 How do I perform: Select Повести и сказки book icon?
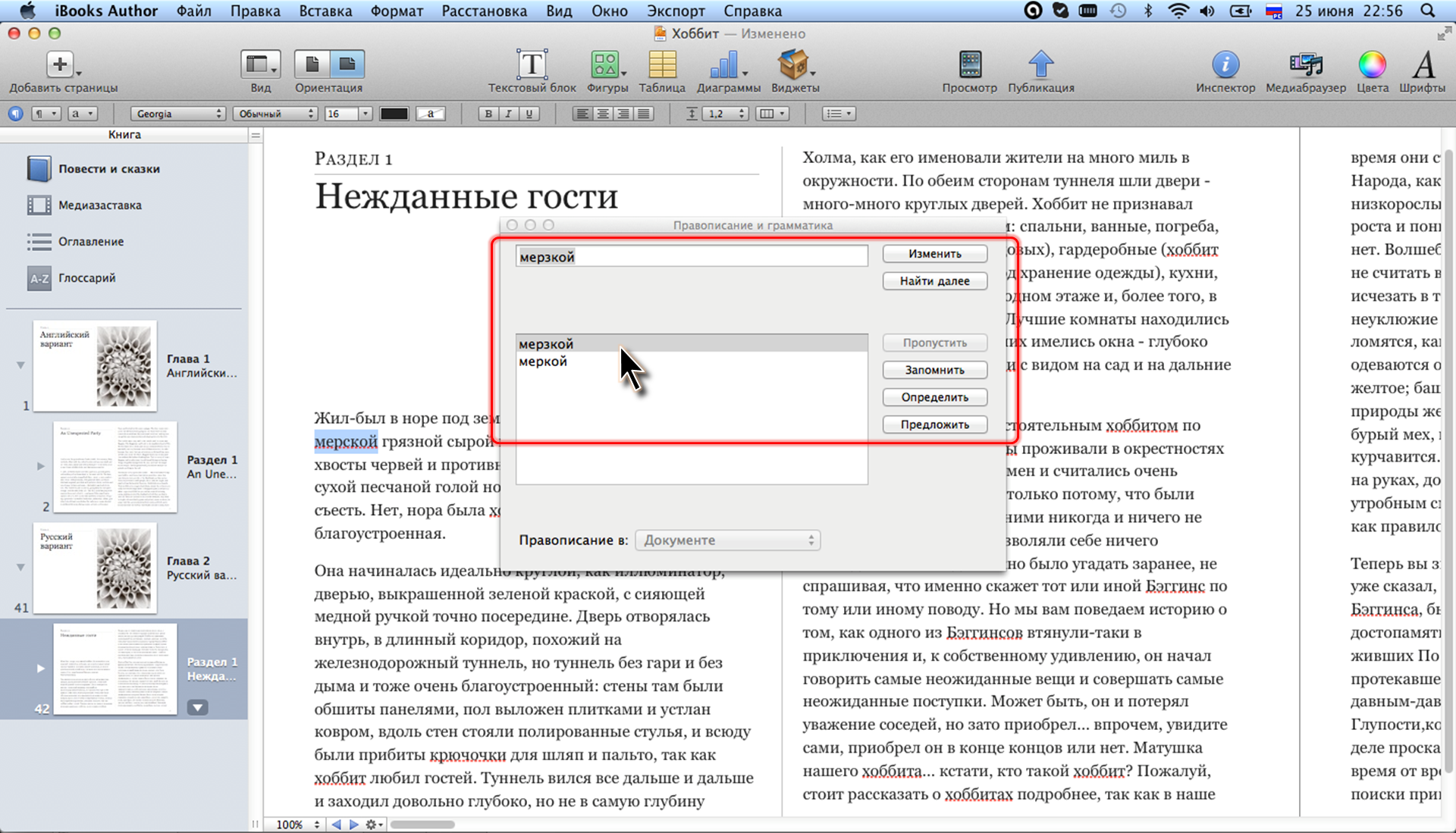tap(39, 168)
